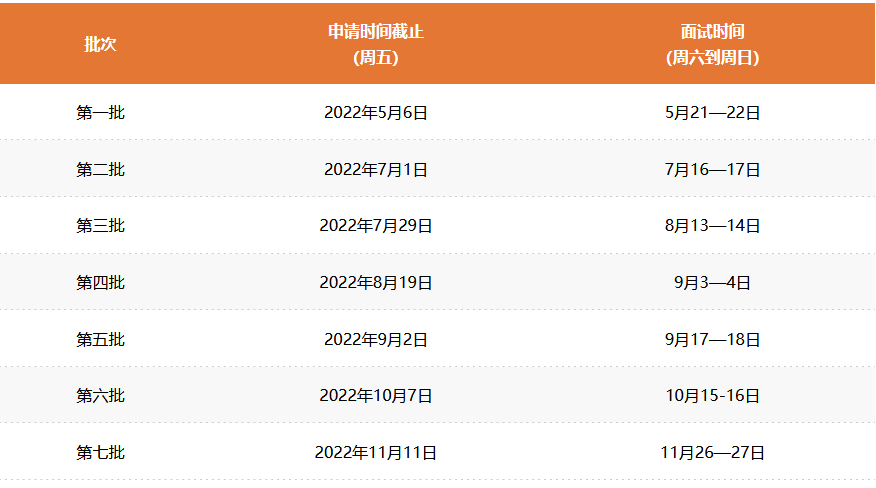876x488 pixels.
Task: Click the deadline 2022年7月29日
Action: pos(376,226)
